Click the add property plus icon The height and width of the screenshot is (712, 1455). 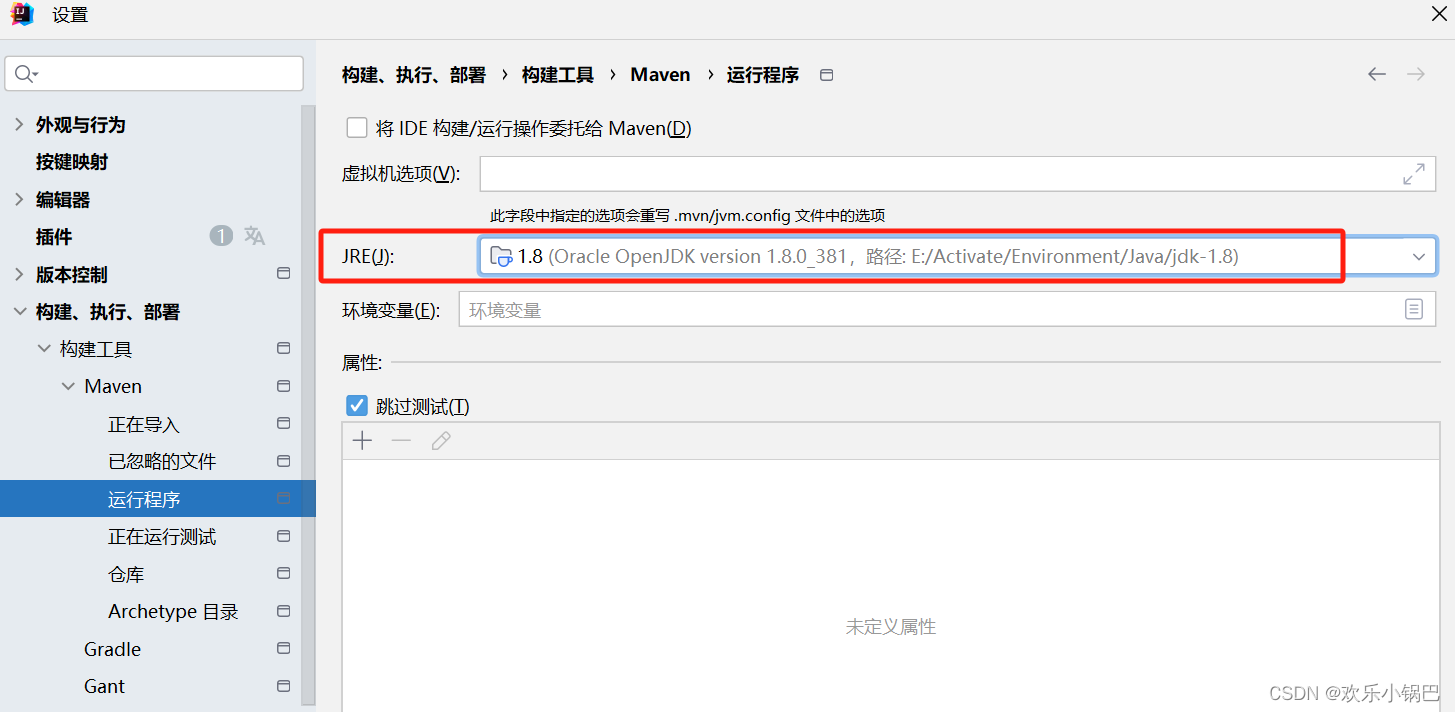(361, 440)
